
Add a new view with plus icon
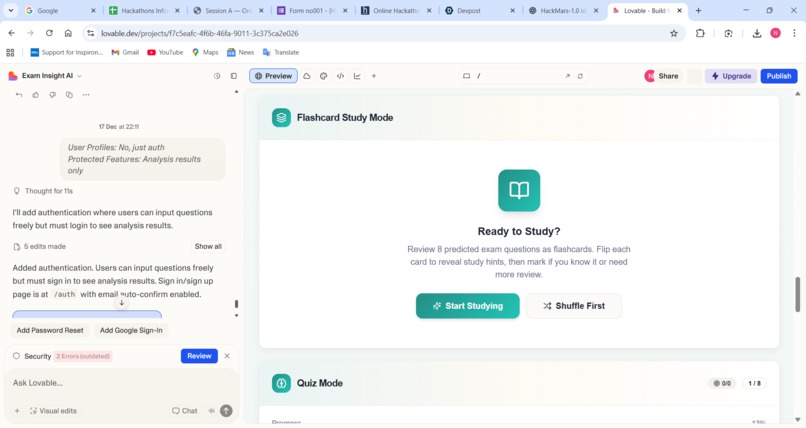pos(374,76)
